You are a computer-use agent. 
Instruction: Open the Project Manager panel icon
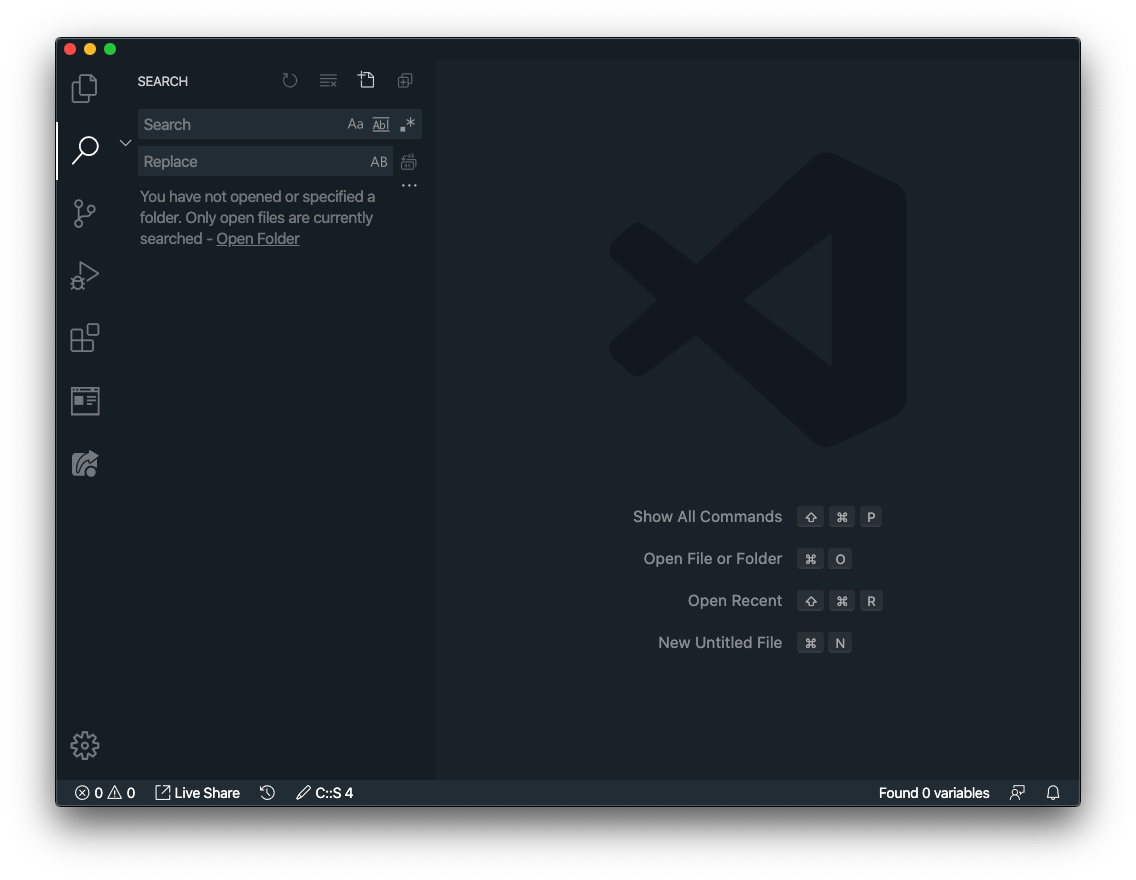[85, 401]
